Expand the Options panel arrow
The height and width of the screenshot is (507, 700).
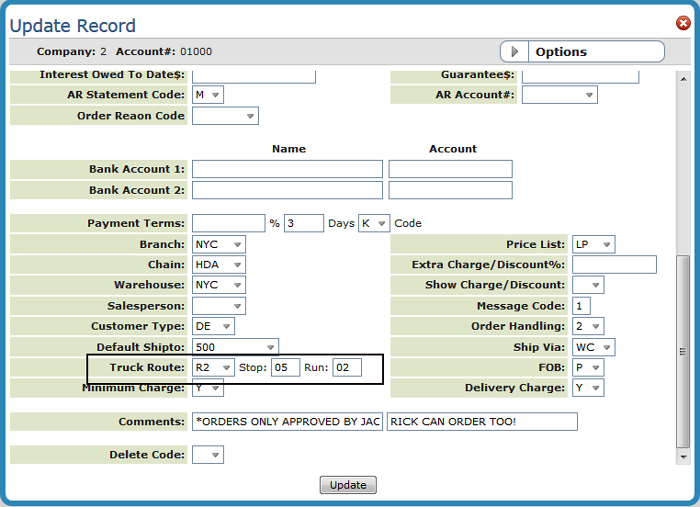(x=514, y=52)
